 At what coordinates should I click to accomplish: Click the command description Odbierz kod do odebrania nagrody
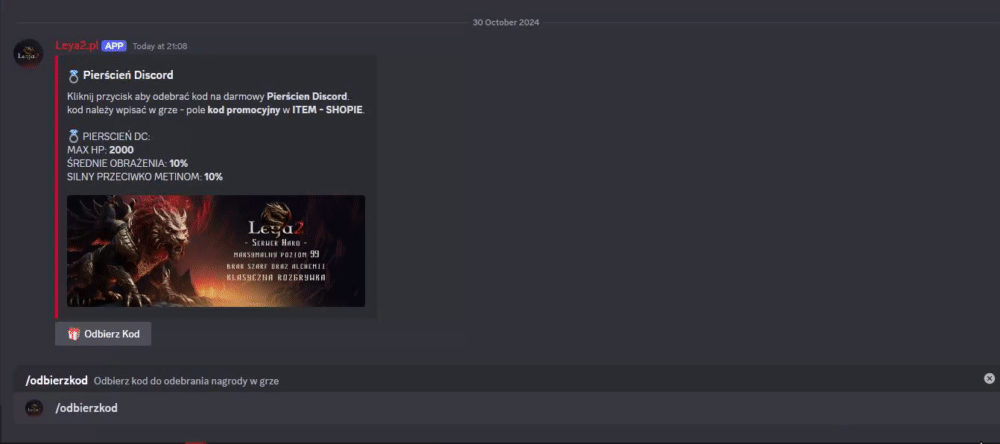click(186, 381)
